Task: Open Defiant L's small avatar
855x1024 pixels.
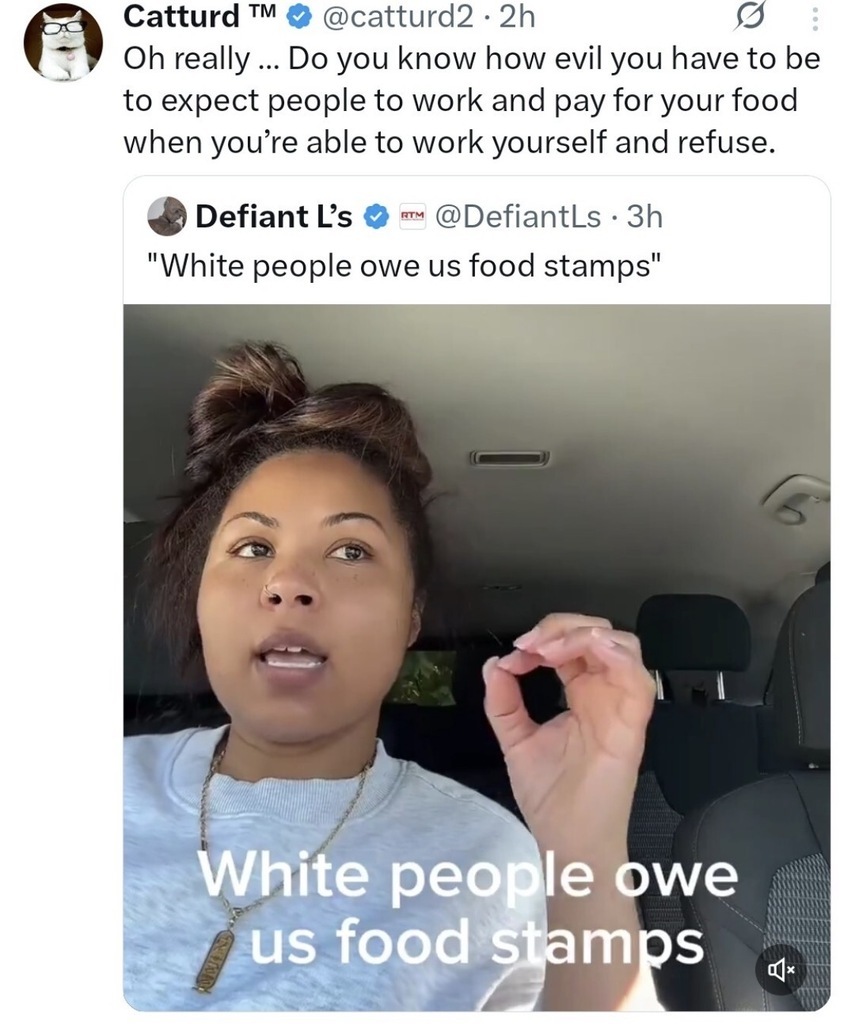Action: pyautogui.click(x=167, y=216)
